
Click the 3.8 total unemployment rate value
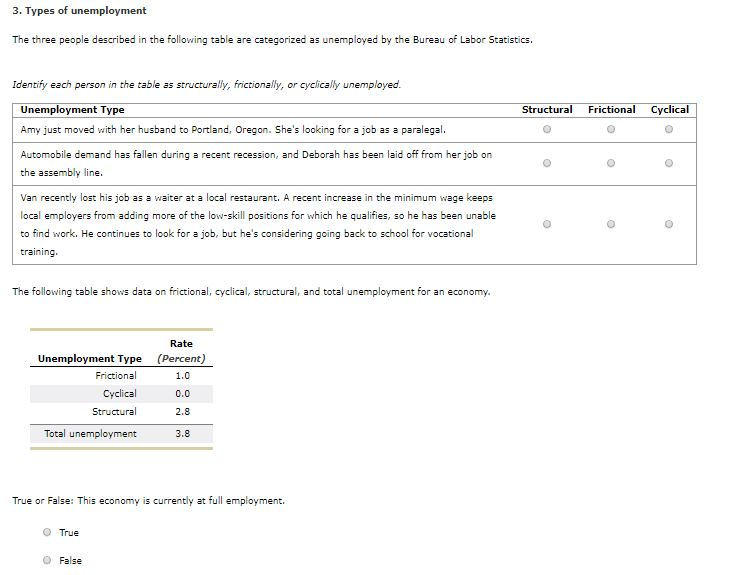tap(182, 433)
